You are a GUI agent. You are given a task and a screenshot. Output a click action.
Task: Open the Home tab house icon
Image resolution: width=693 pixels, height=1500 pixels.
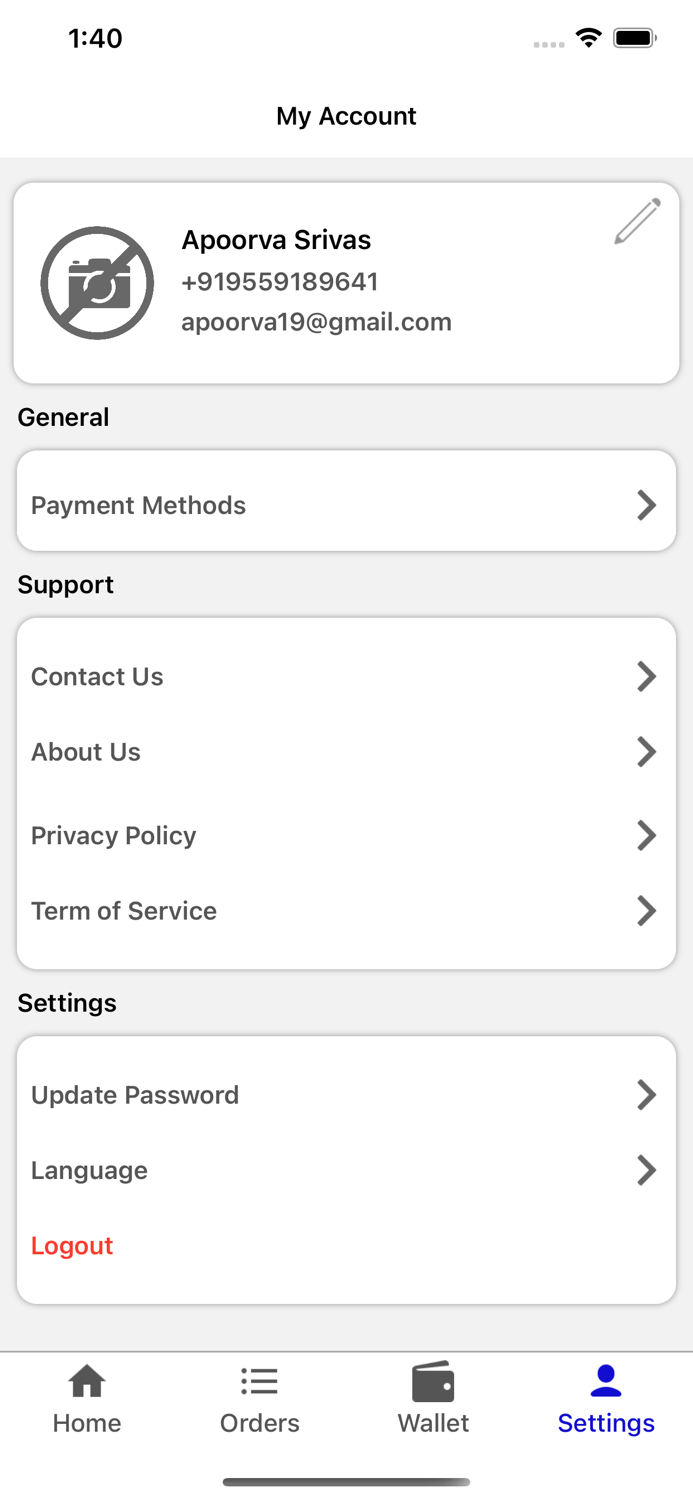click(x=87, y=1382)
